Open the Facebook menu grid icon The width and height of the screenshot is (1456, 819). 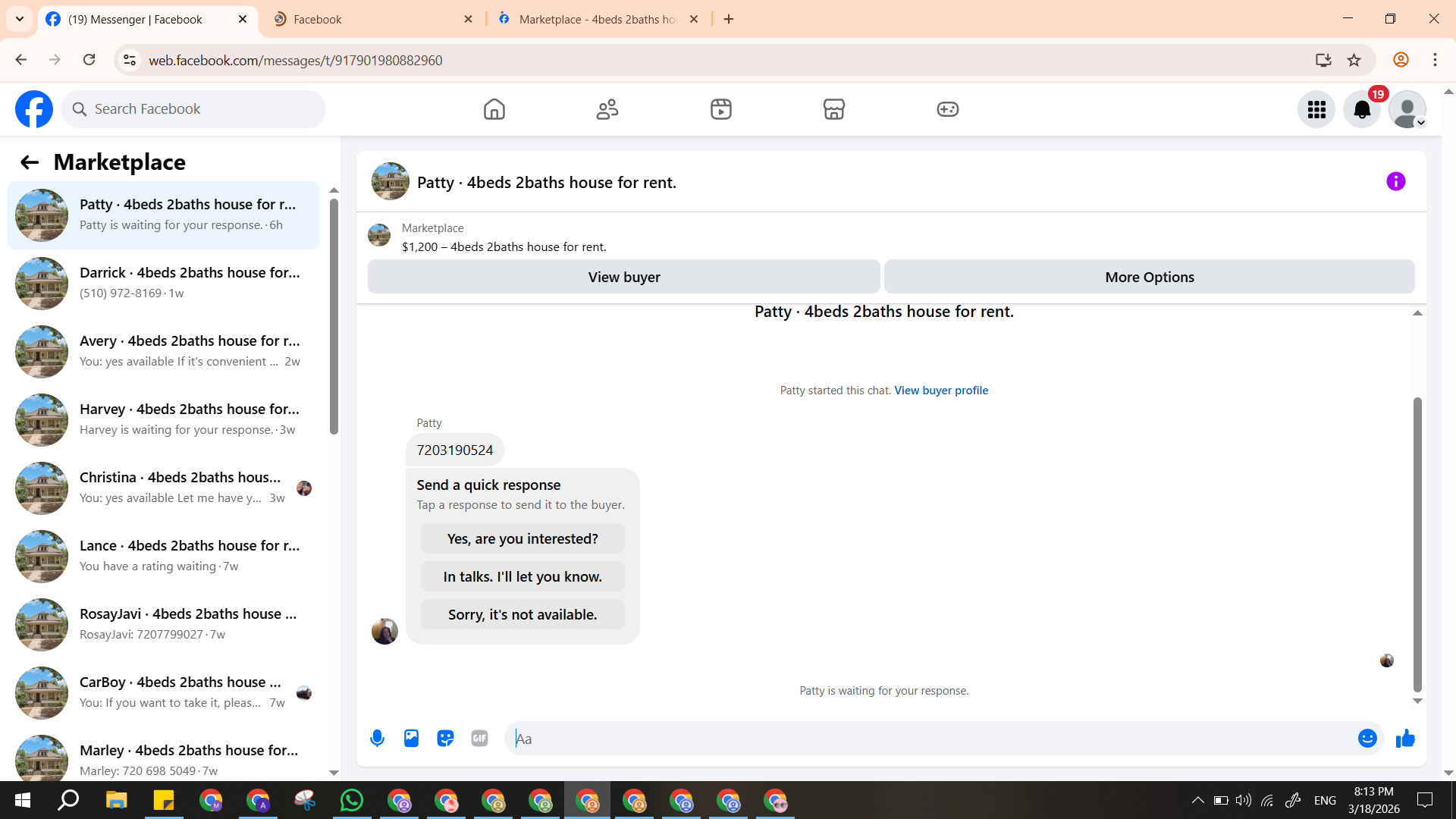coord(1316,109)
